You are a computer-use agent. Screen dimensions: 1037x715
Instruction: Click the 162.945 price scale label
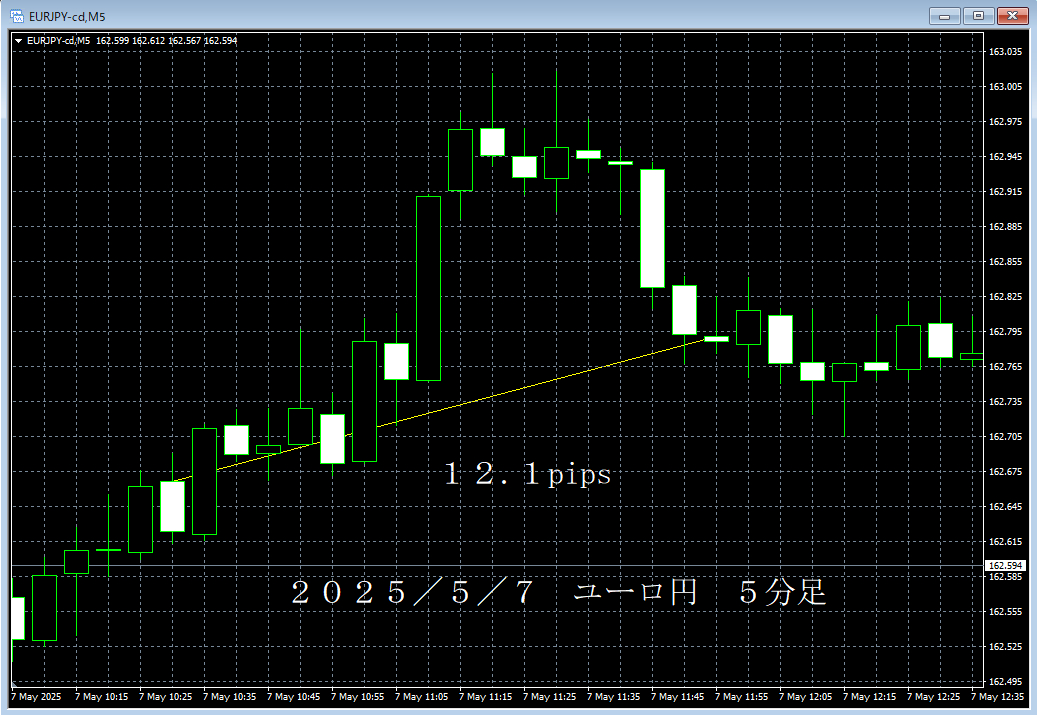[x=1005, y=157]
